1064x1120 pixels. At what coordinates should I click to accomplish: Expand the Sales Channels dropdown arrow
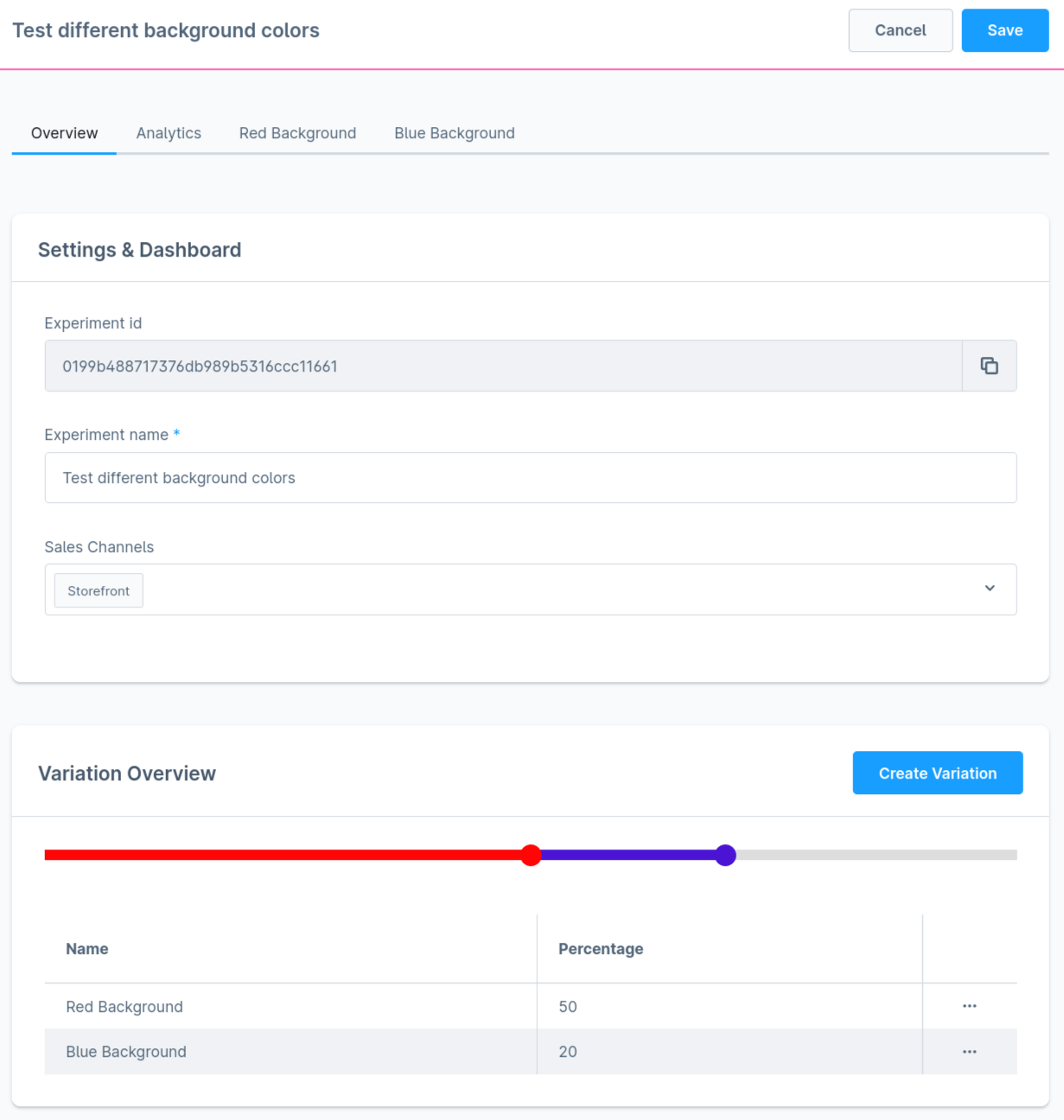[990, 589]
